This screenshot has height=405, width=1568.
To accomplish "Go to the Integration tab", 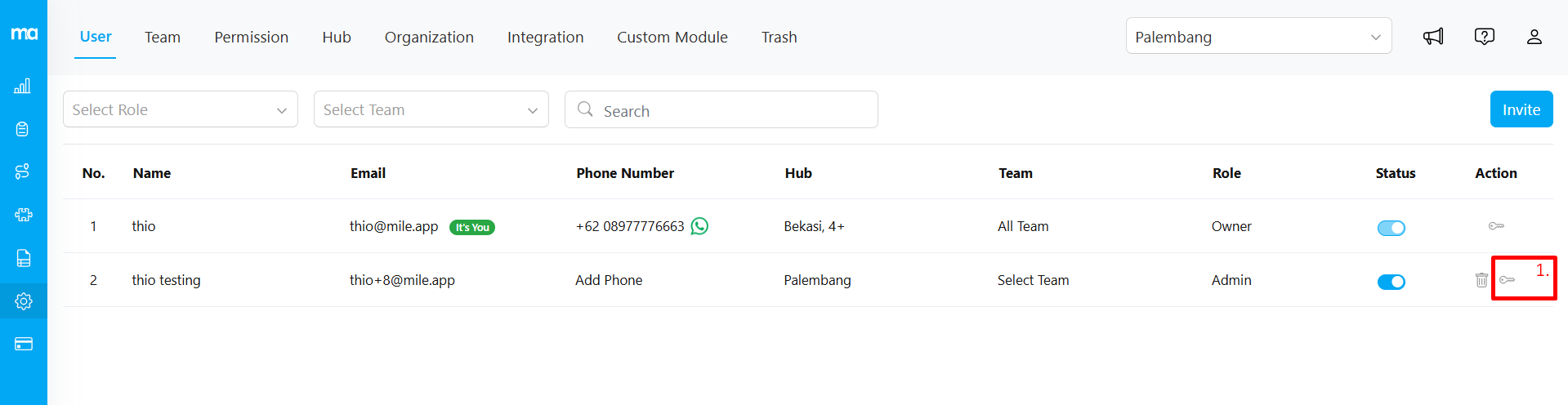I will (545, 38).
